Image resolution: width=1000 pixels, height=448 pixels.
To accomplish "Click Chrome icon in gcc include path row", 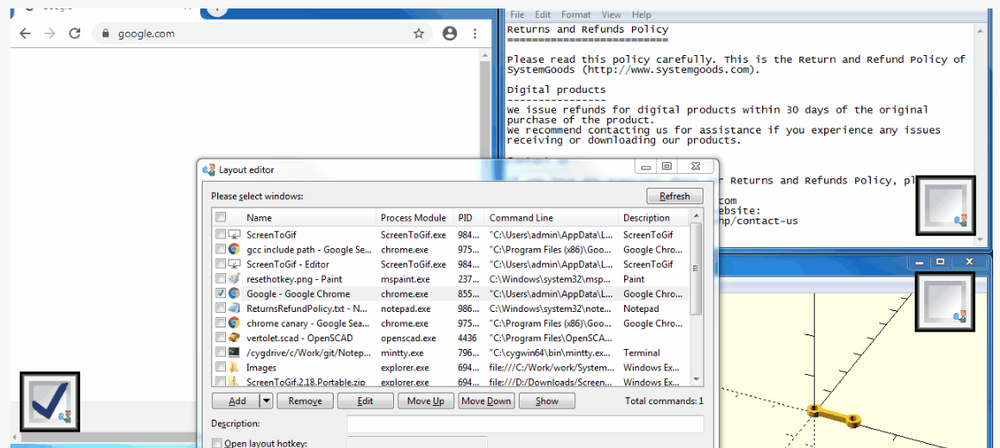I will click(x=234, y=250).
